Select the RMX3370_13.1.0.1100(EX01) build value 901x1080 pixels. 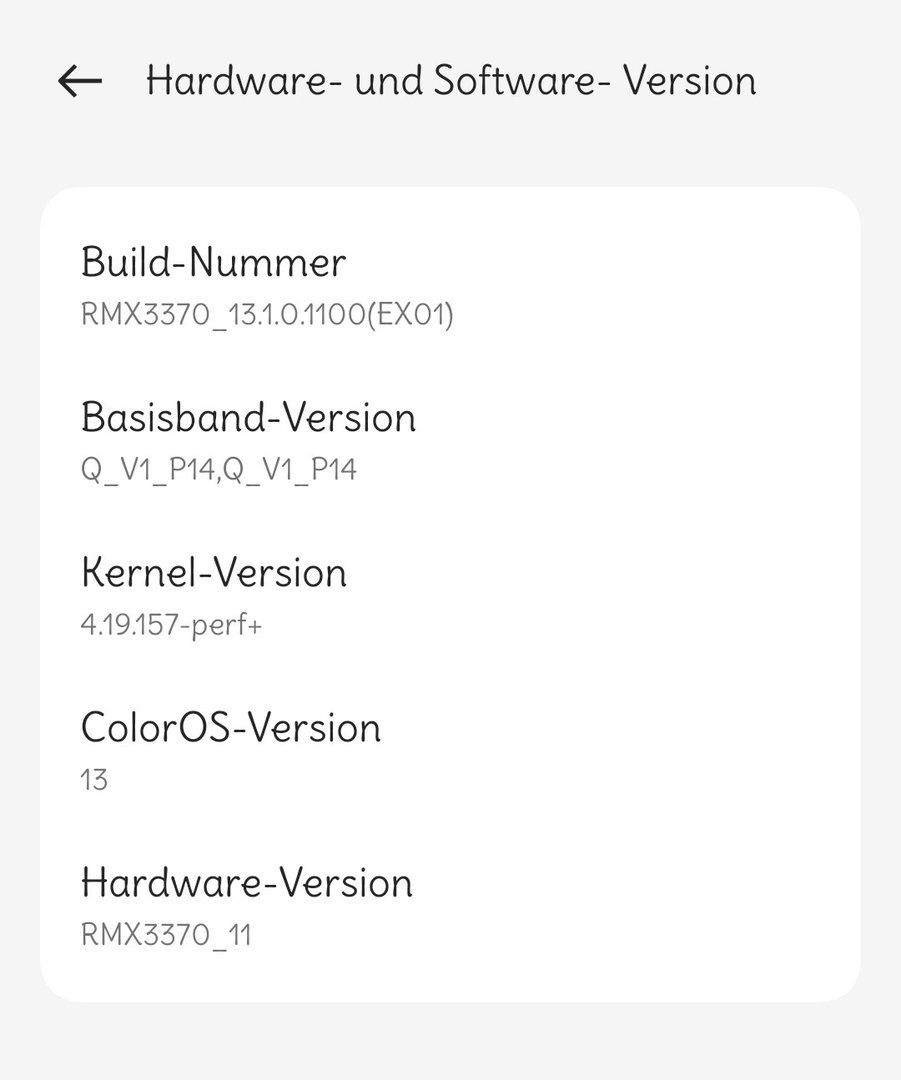tap(267, 315)
